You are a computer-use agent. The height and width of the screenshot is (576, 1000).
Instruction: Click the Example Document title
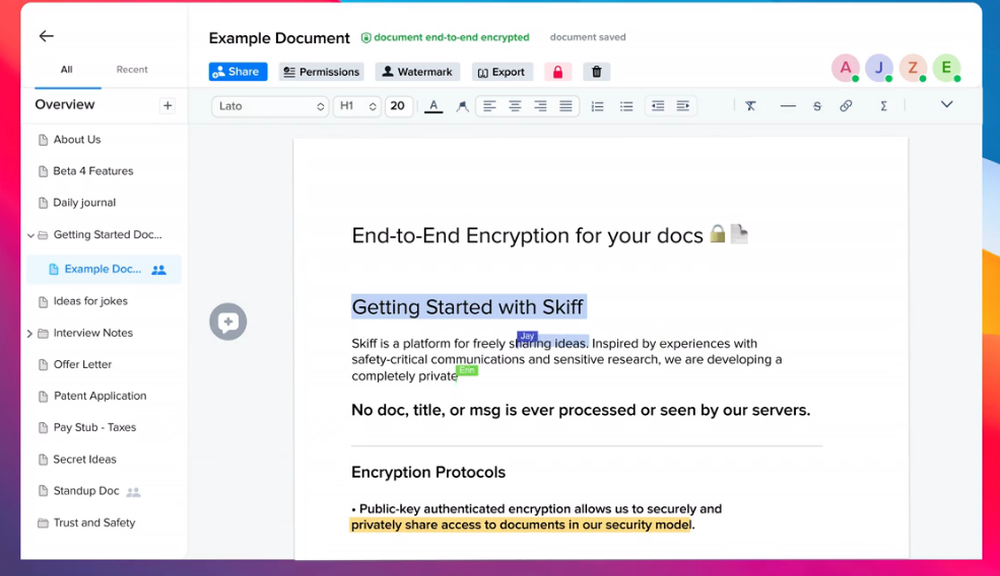(x=279, y=38)
